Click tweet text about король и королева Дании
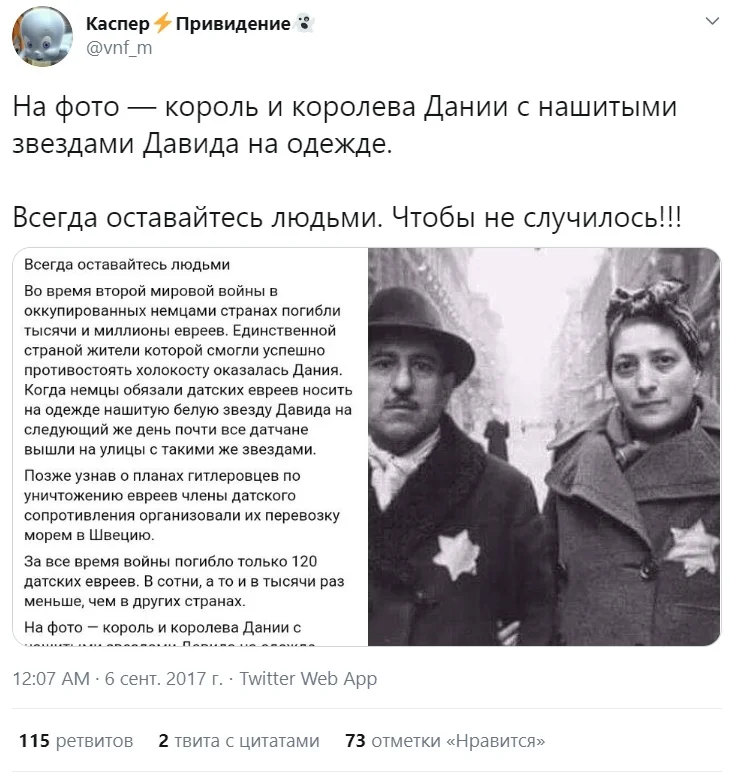Image resolution: width=739 pixels, height=773 pixels. (x=345, y=125)
